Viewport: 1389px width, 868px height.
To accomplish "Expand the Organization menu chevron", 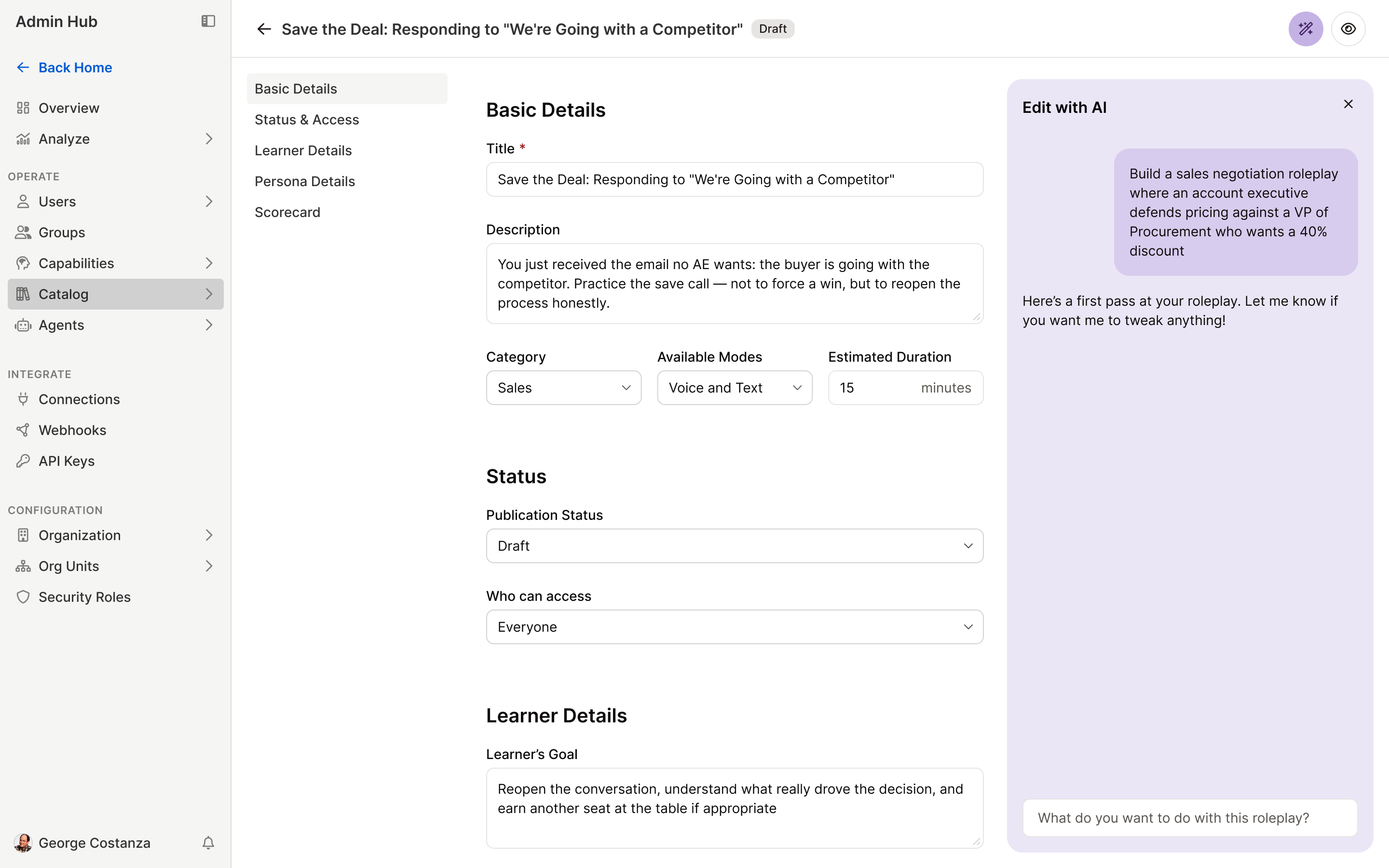I will pyautogui.click(x=209, y=535).
